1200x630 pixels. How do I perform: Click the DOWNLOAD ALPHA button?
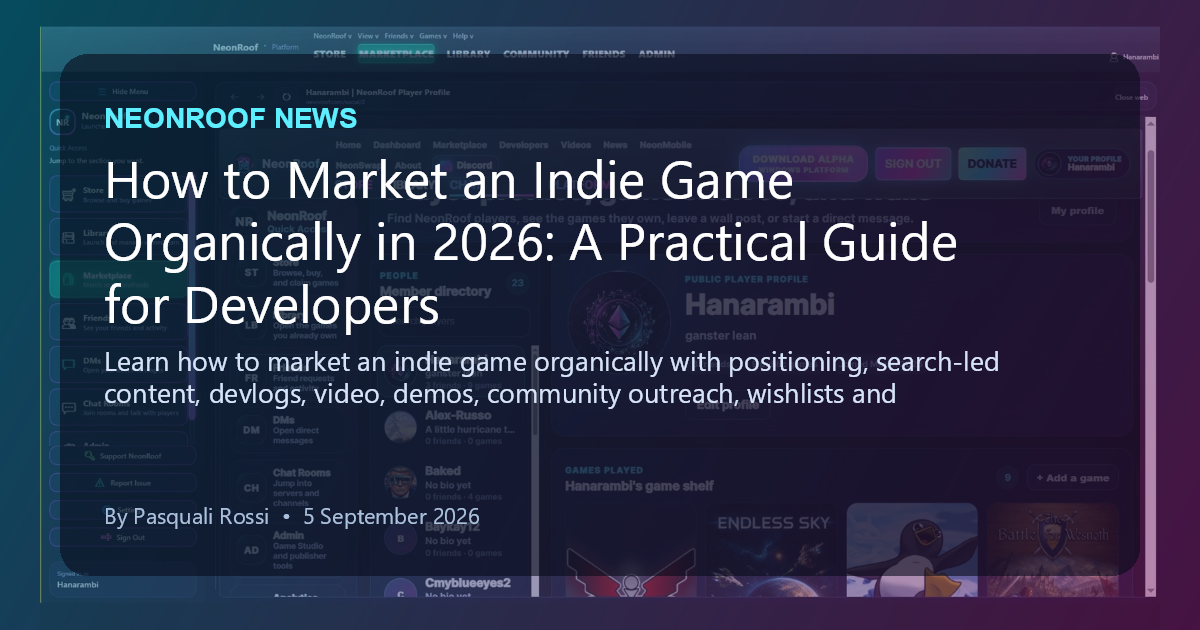[x=803, y=163]
